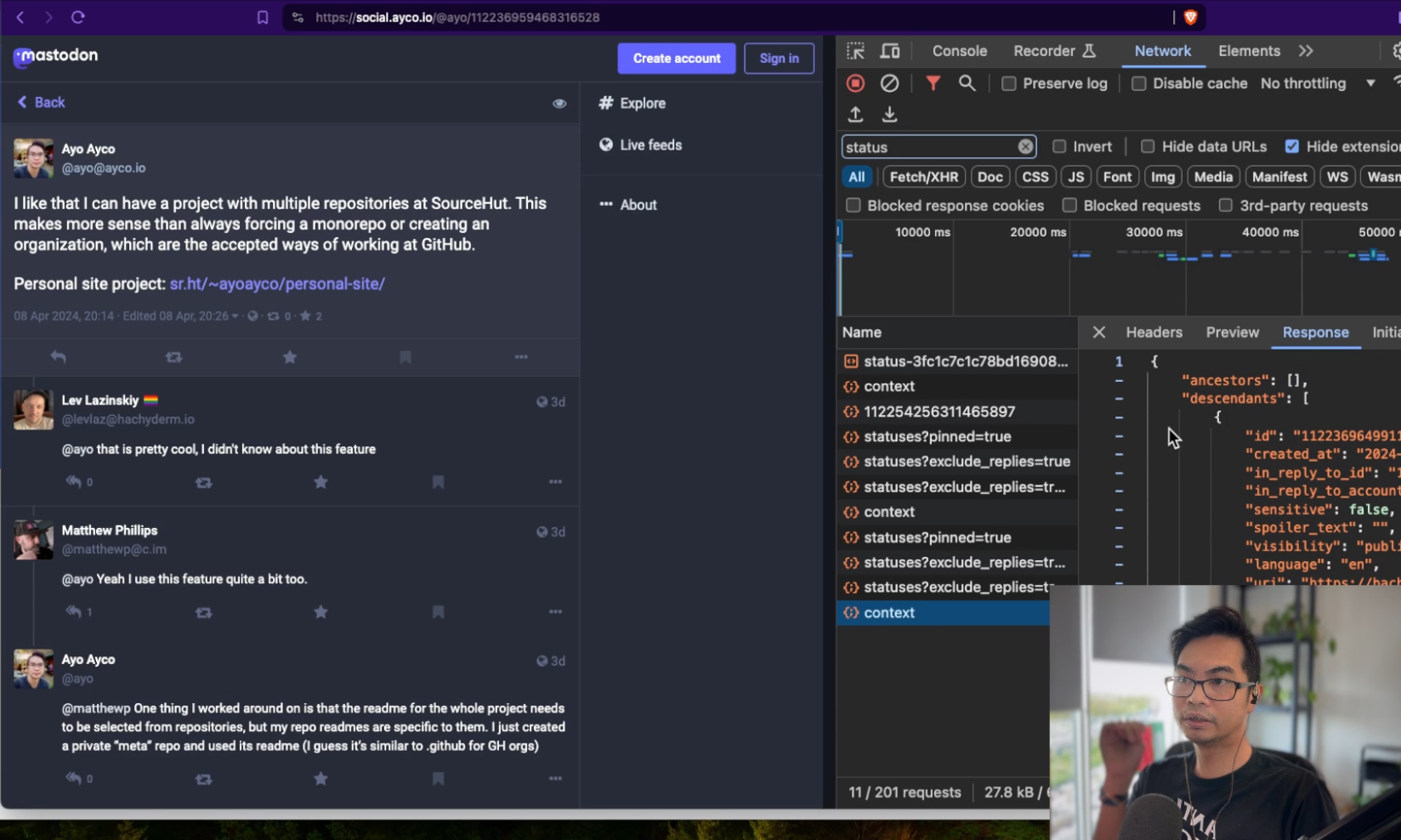
Task: Check the Disable cache option
Action: coord(1138,83)
